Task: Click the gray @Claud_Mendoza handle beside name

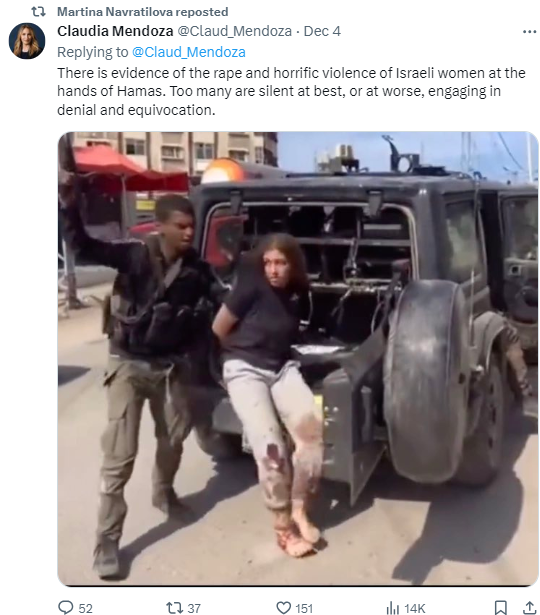Action: [x=235, y=31]
